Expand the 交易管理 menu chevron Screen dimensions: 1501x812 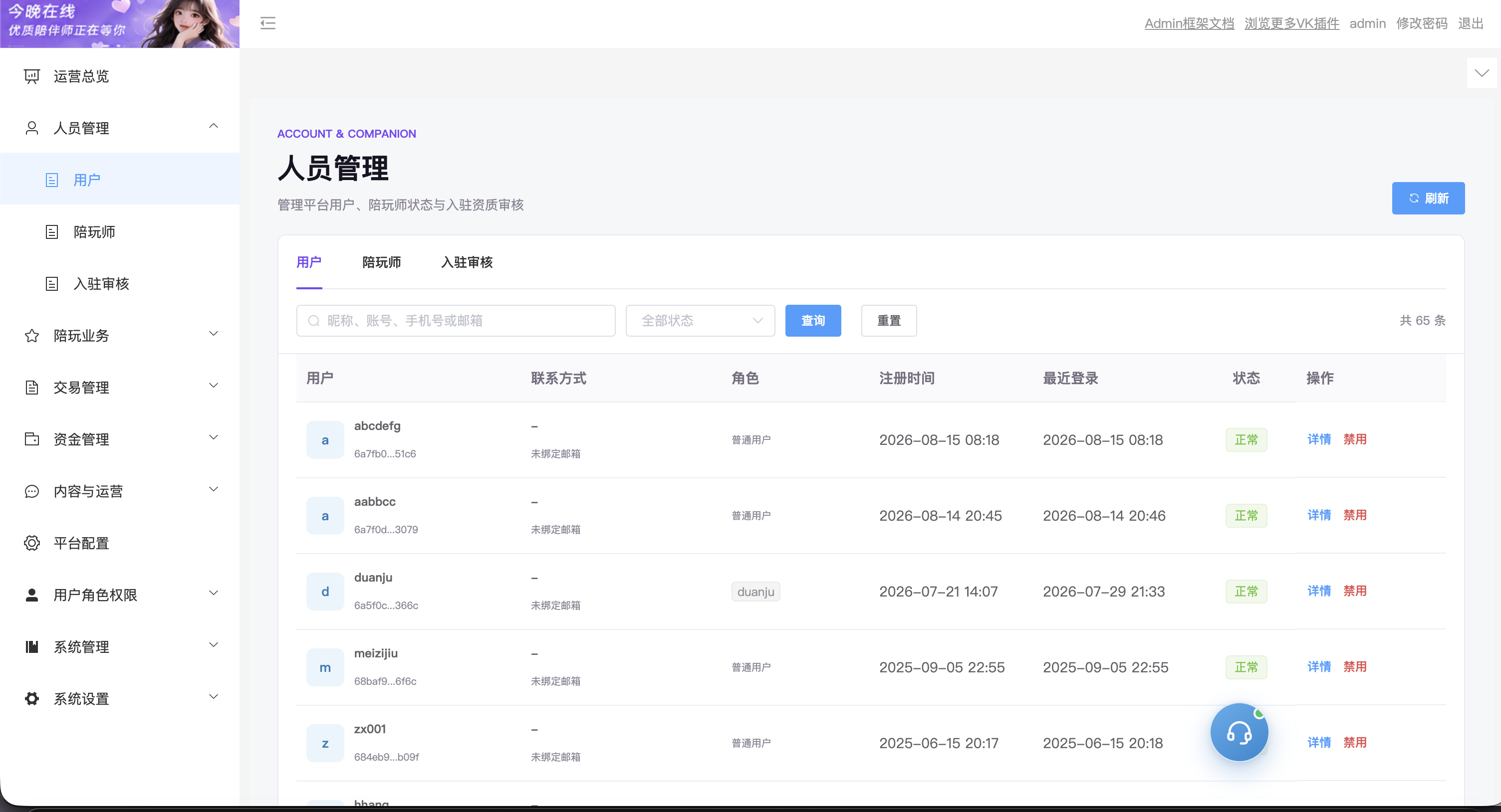(214, 386)
